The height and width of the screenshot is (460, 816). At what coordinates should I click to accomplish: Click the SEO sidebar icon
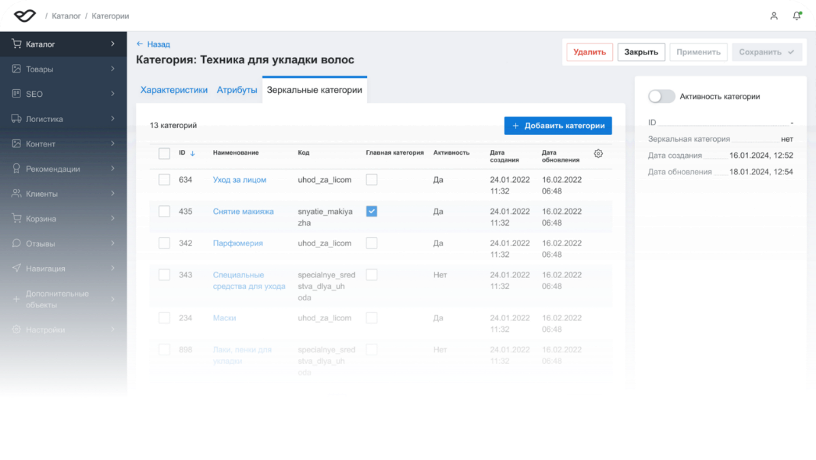(x=17, y=94)
